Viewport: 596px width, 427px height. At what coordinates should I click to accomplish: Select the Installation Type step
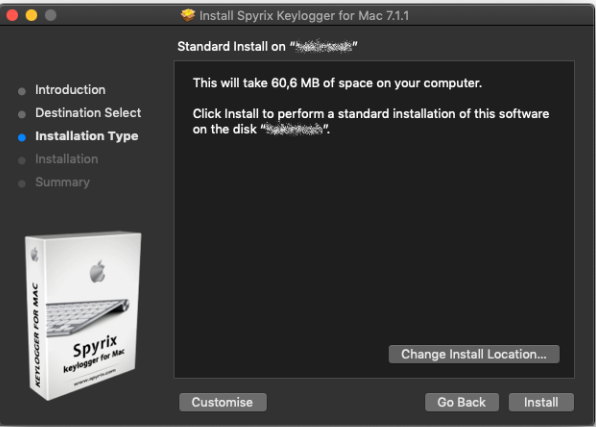[87, 136]
